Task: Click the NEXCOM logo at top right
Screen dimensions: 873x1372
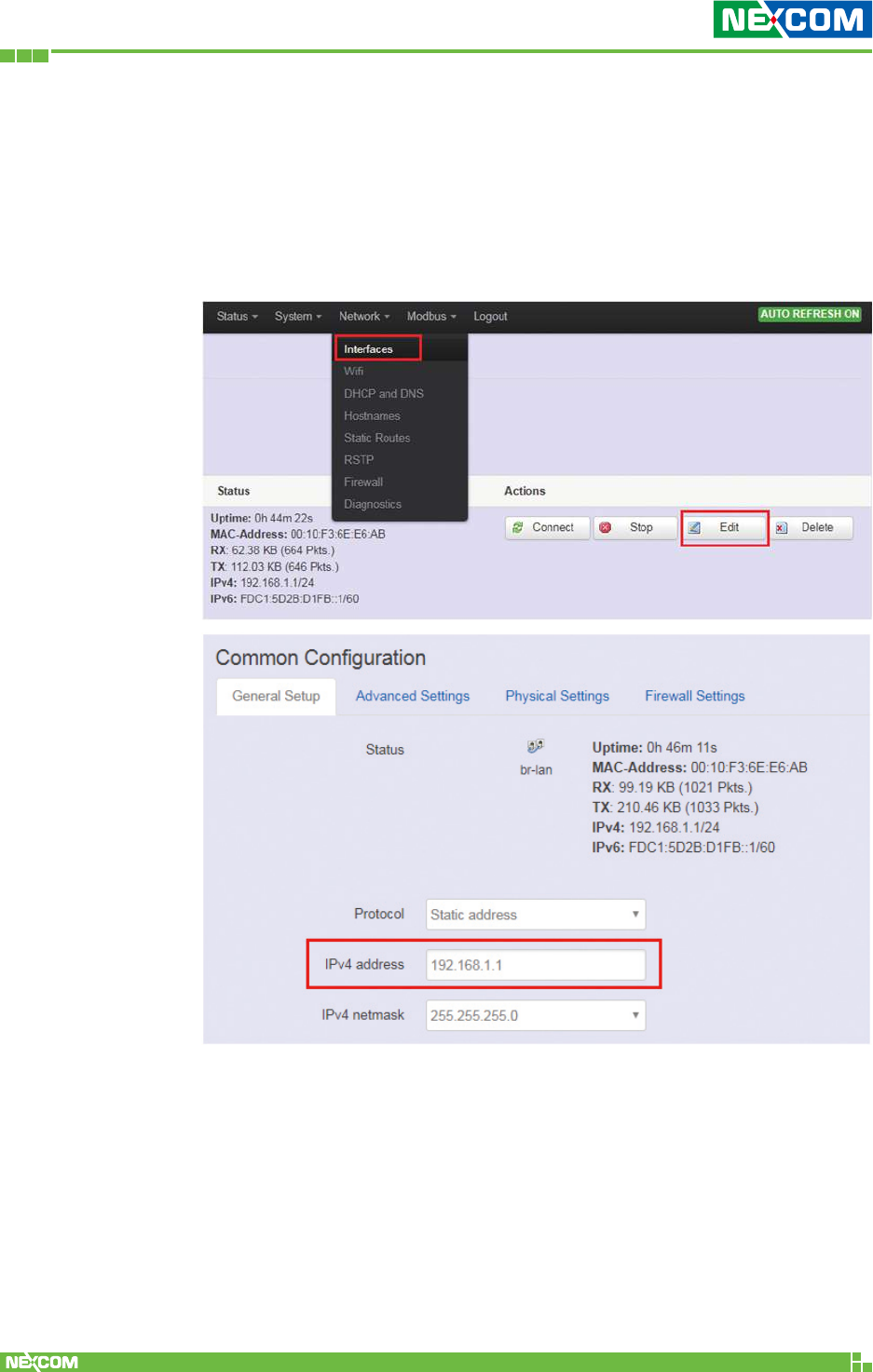Action: click(792, 20)
